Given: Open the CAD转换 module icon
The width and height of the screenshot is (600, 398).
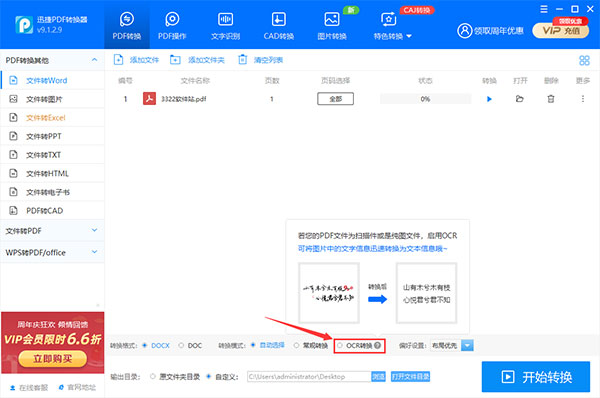Looking at the screenshot, I should coord(278,19).
